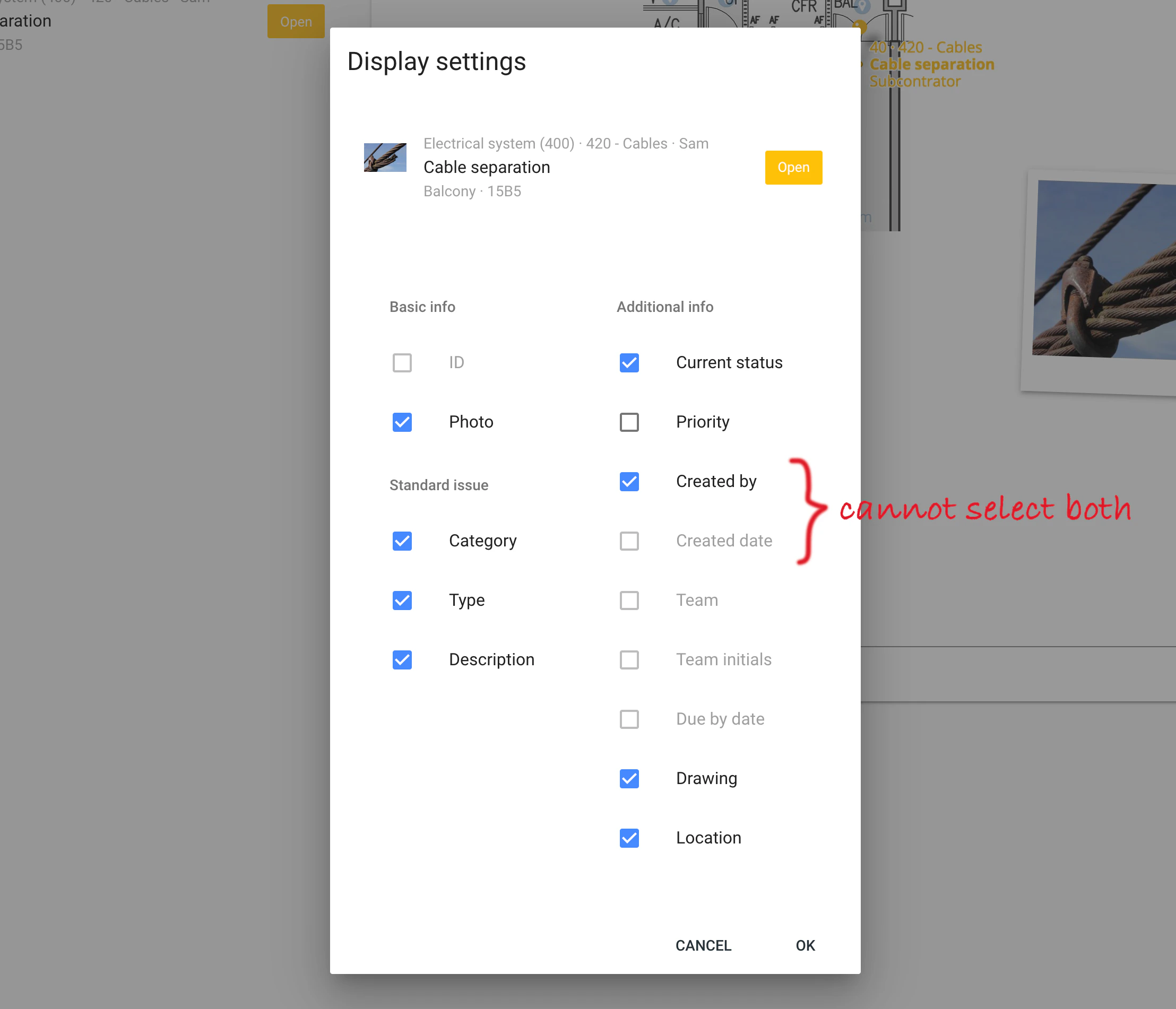Disable the Photo checkbox
This screenshot has height=1009, width=1176.
coord(402,422)
